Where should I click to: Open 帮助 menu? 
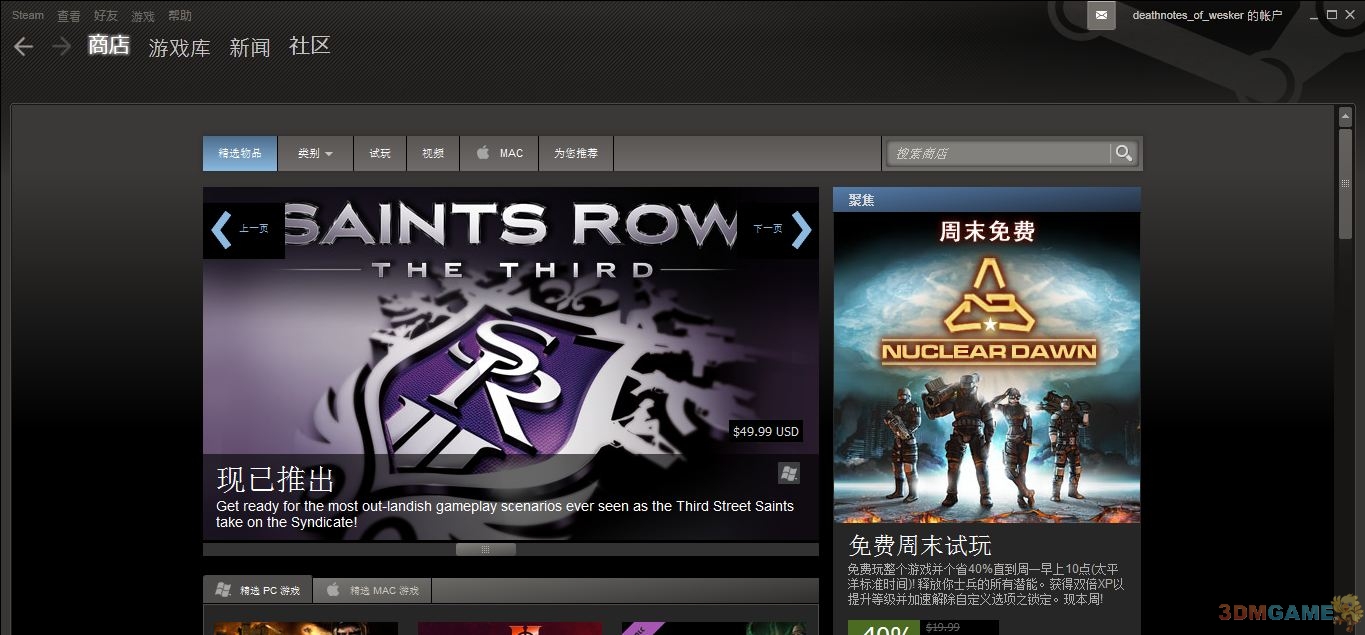coord(180,16)
